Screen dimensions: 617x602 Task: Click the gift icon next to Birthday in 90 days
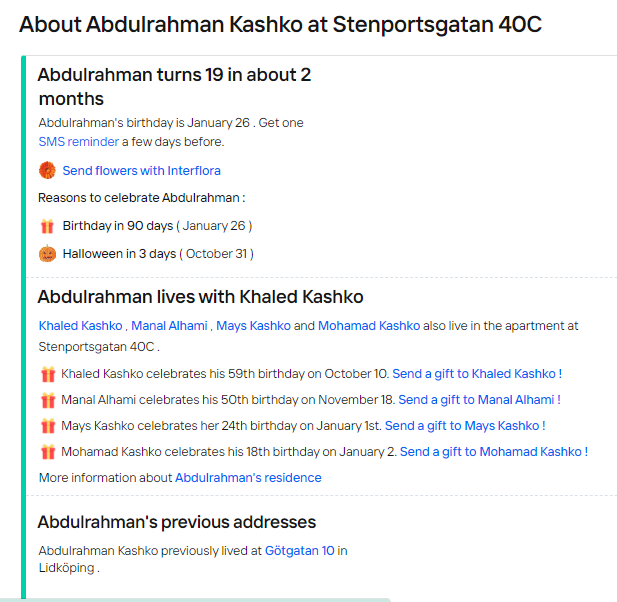[47, 226]
